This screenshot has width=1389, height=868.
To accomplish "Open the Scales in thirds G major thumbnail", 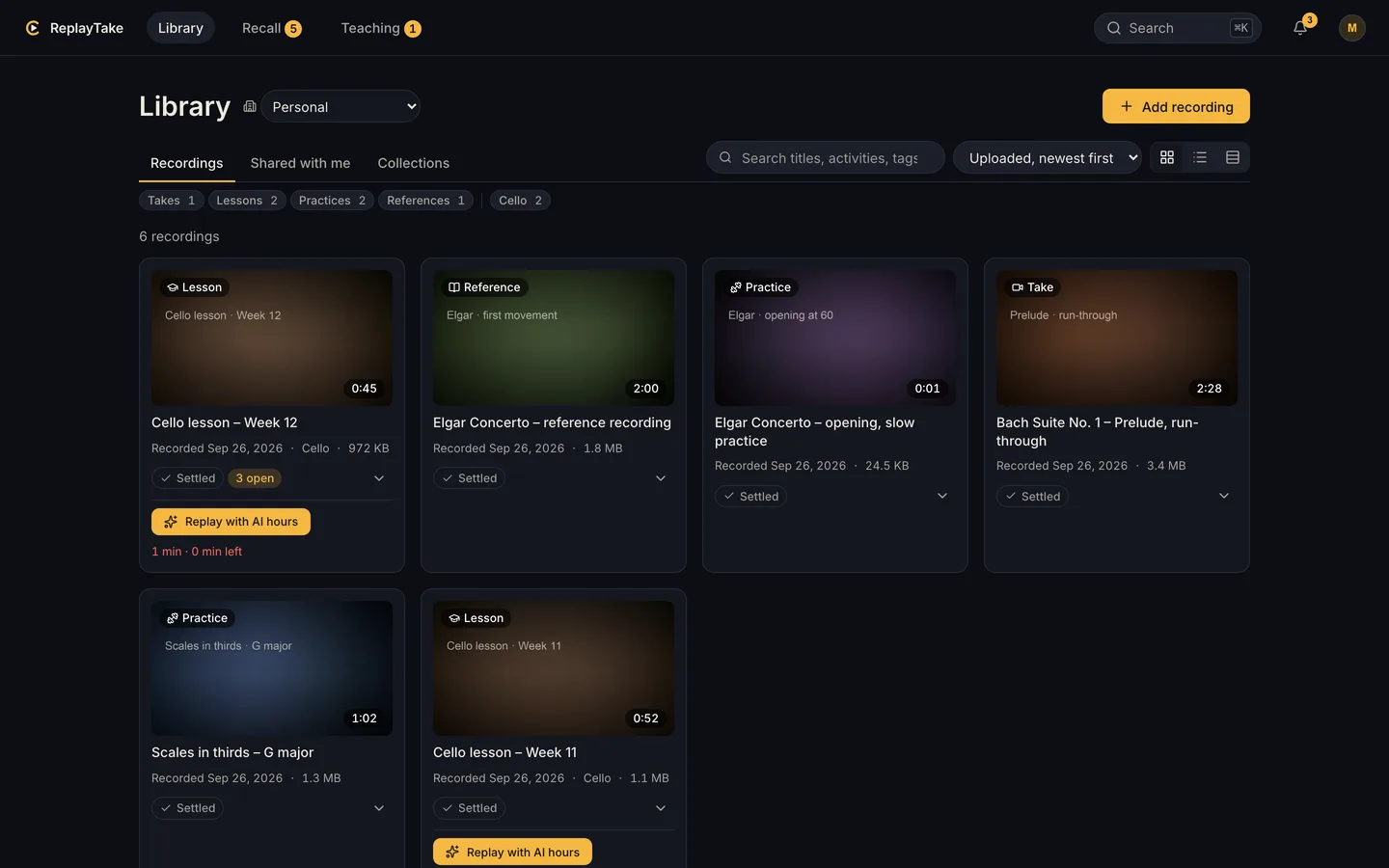I will [x=272, y=668].
